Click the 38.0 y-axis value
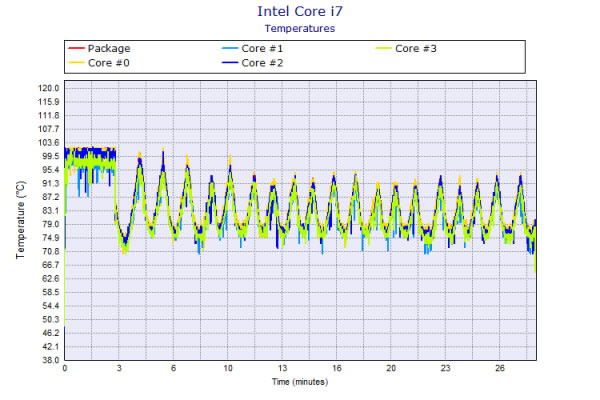The height and width of the screenshot is (400, 600). coord(51,360)
